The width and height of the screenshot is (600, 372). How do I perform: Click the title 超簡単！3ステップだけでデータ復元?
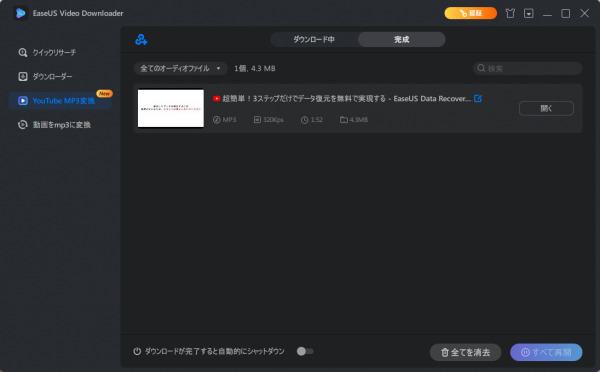346,99
